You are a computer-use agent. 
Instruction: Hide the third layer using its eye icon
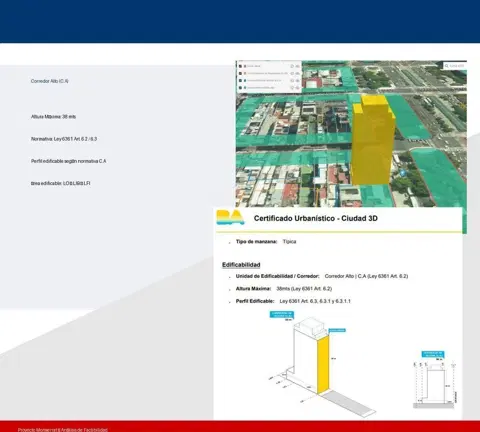click(298, 81)
